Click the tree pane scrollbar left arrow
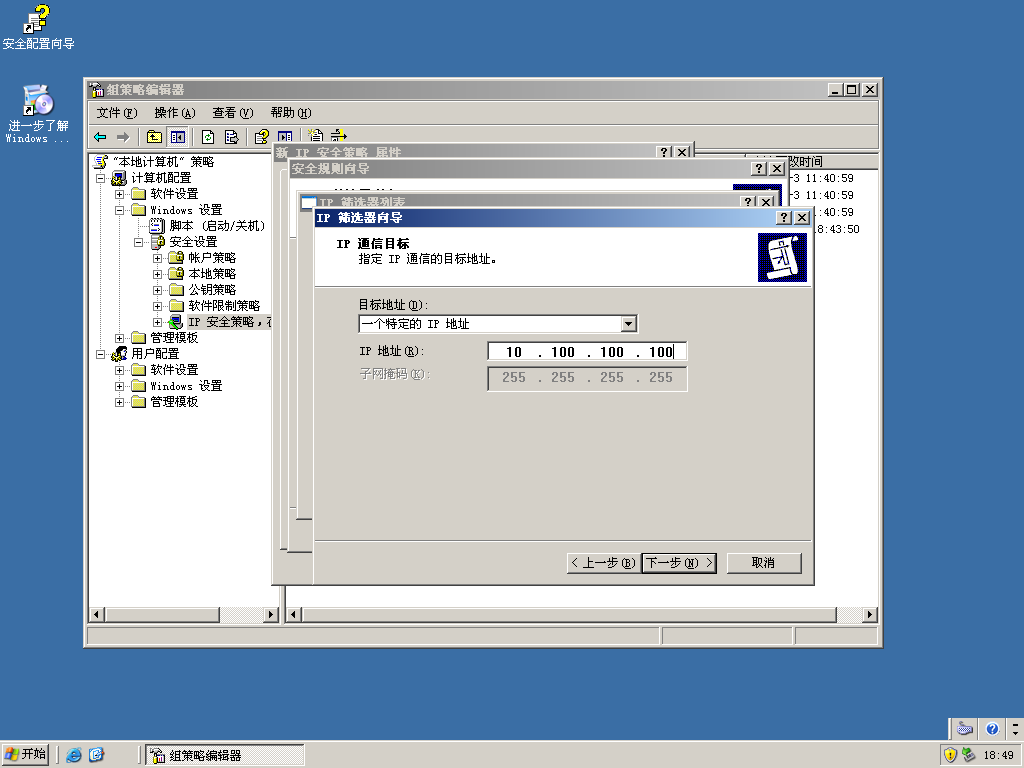 point(97,615)
